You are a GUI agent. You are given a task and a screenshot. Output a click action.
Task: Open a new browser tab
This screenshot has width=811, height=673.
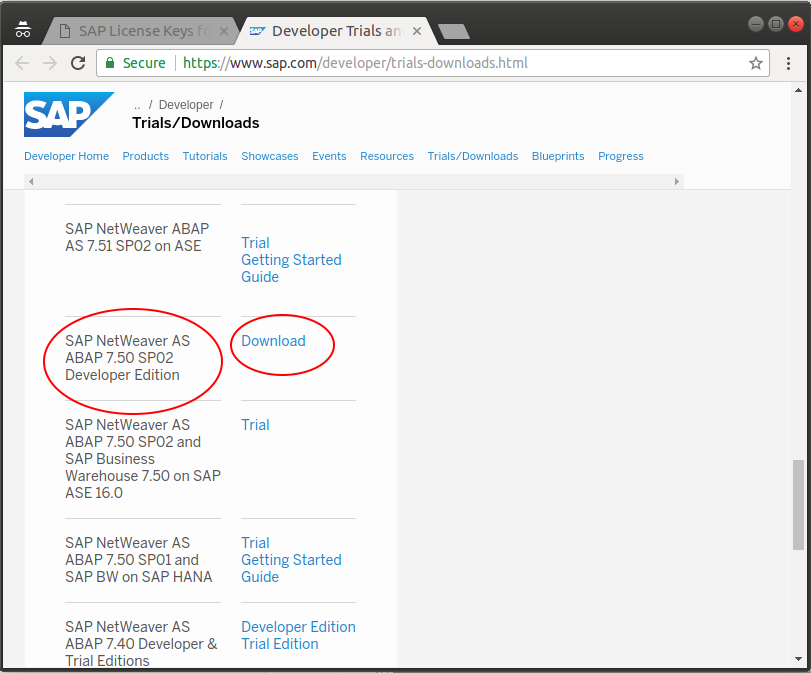point(454,31)
